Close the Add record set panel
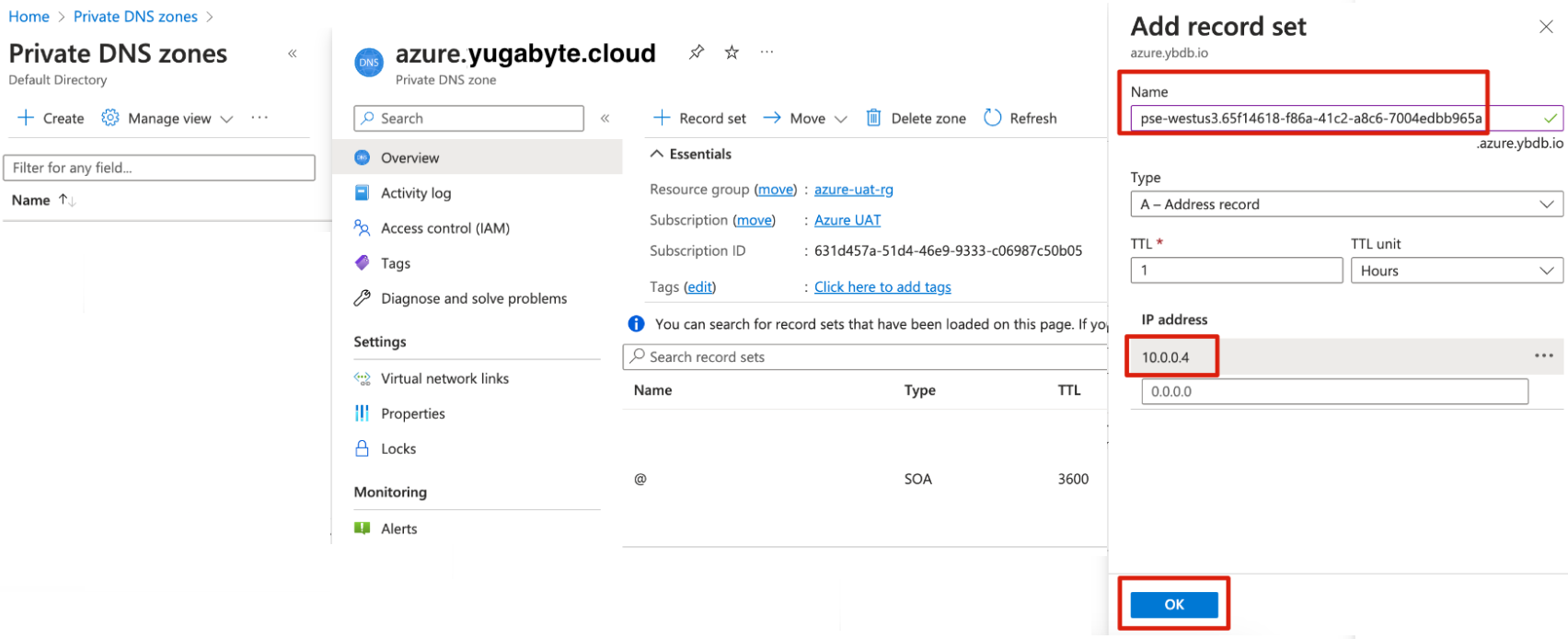The width and height of the screenshot is (1568, 639). [x=1546, y=27]
